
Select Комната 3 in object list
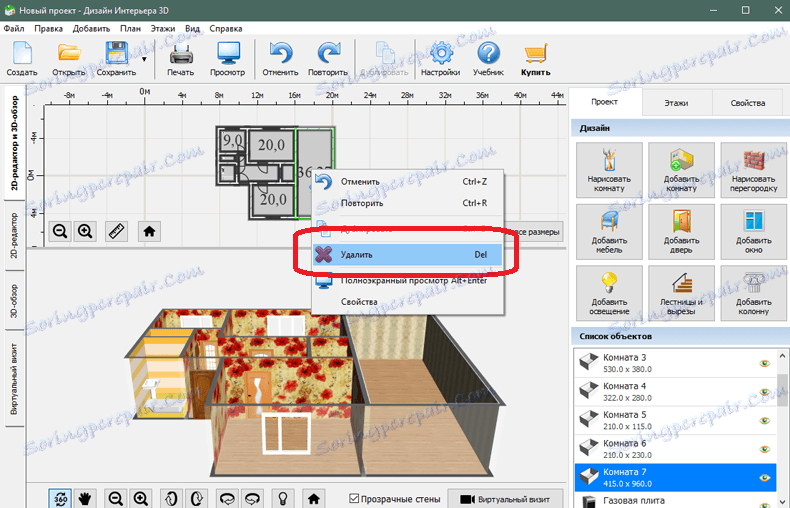click(675, 363)
